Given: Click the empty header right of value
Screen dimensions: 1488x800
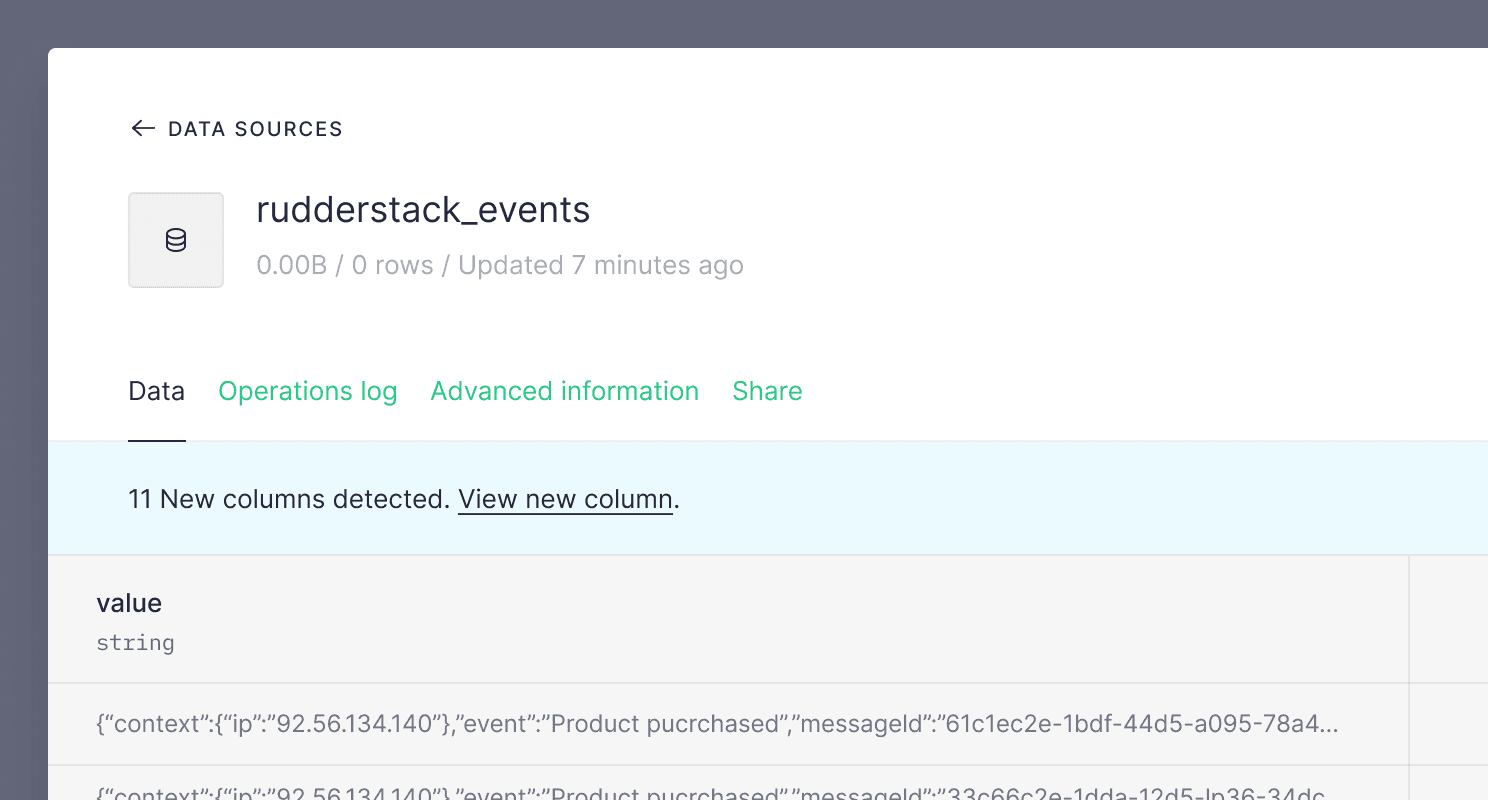Looking at the screenshot, I should 1448,619.
